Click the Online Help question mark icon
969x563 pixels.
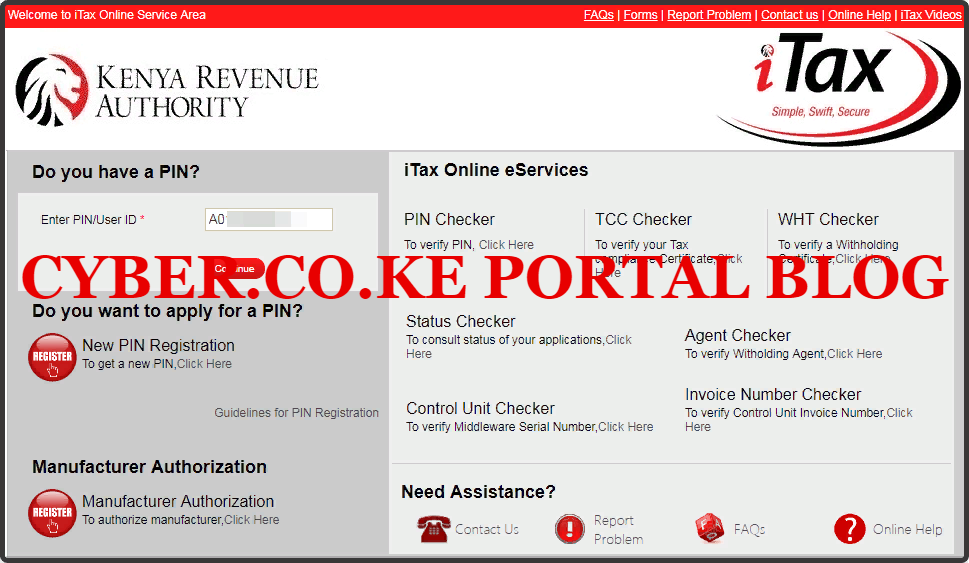[x=849, y=529]
